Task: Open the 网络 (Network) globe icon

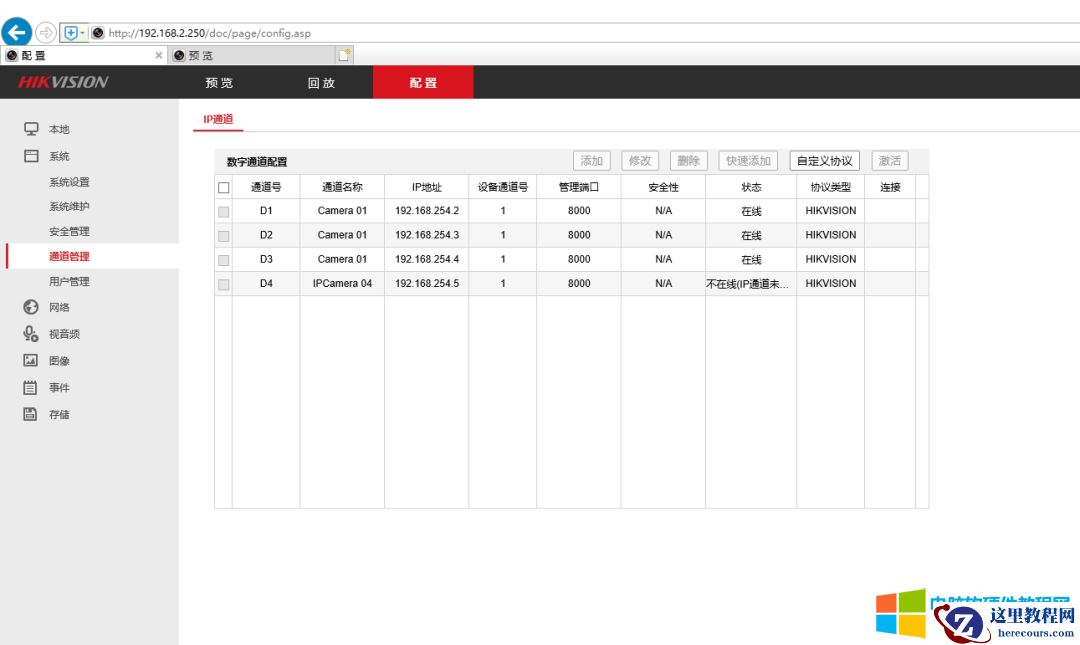Action: (x=31, y=306)
